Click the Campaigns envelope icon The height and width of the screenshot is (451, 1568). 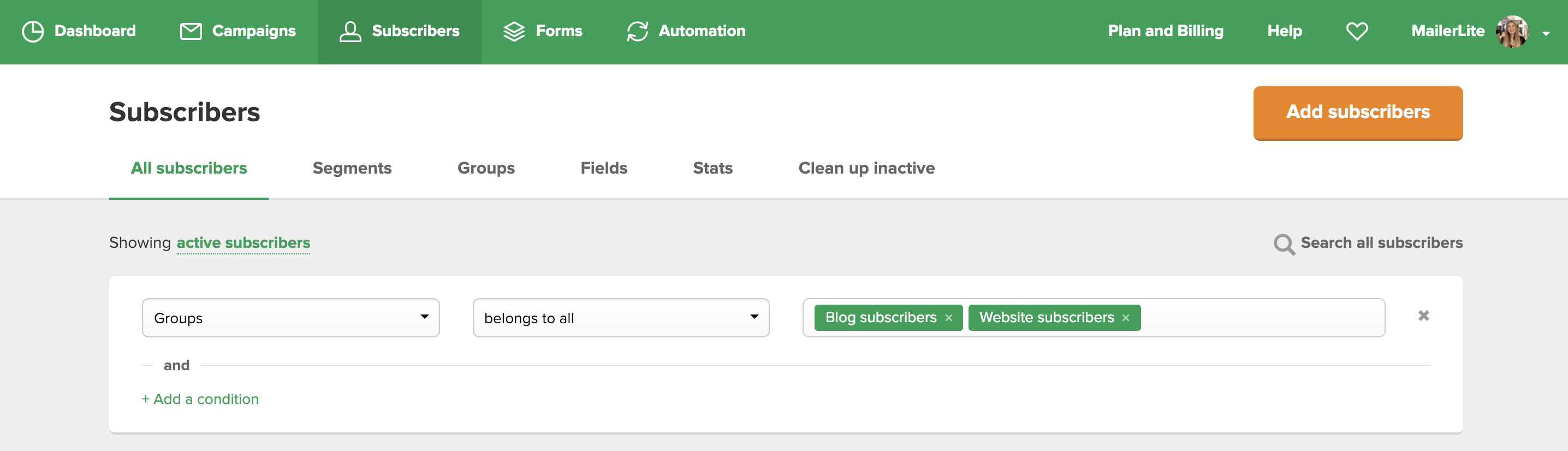click(x=191, y=31)
